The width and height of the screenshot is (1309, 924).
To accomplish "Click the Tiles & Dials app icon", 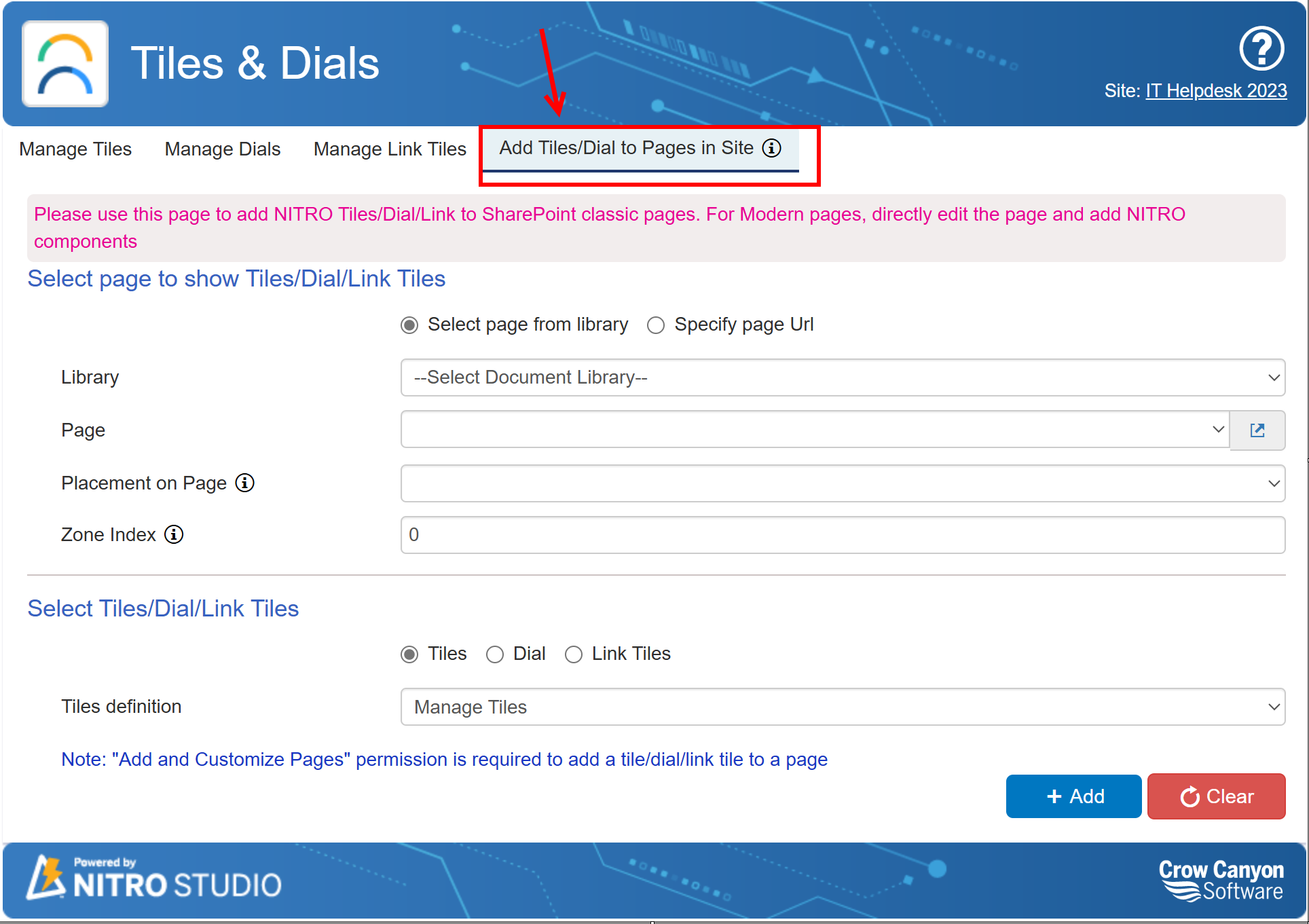I will coord(65,60).
